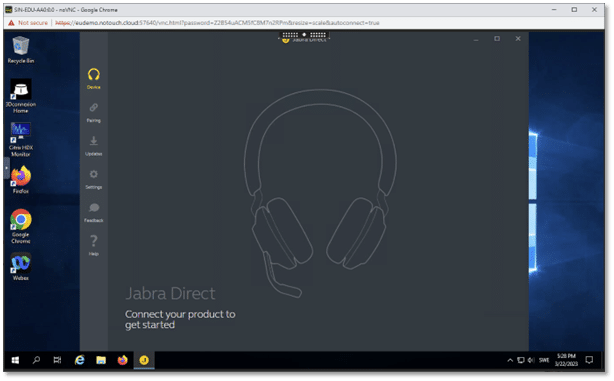Open the Action Center notifications icon
Viewport: 614px width, 381px height.
point(589,361)
